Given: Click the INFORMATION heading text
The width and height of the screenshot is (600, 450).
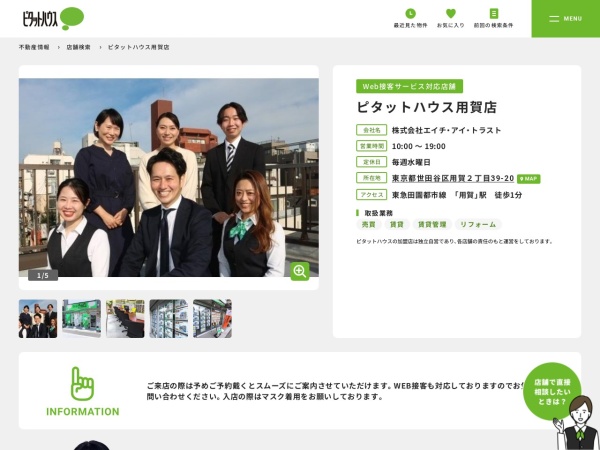Looking at the screenshot, I should (83, 412).
